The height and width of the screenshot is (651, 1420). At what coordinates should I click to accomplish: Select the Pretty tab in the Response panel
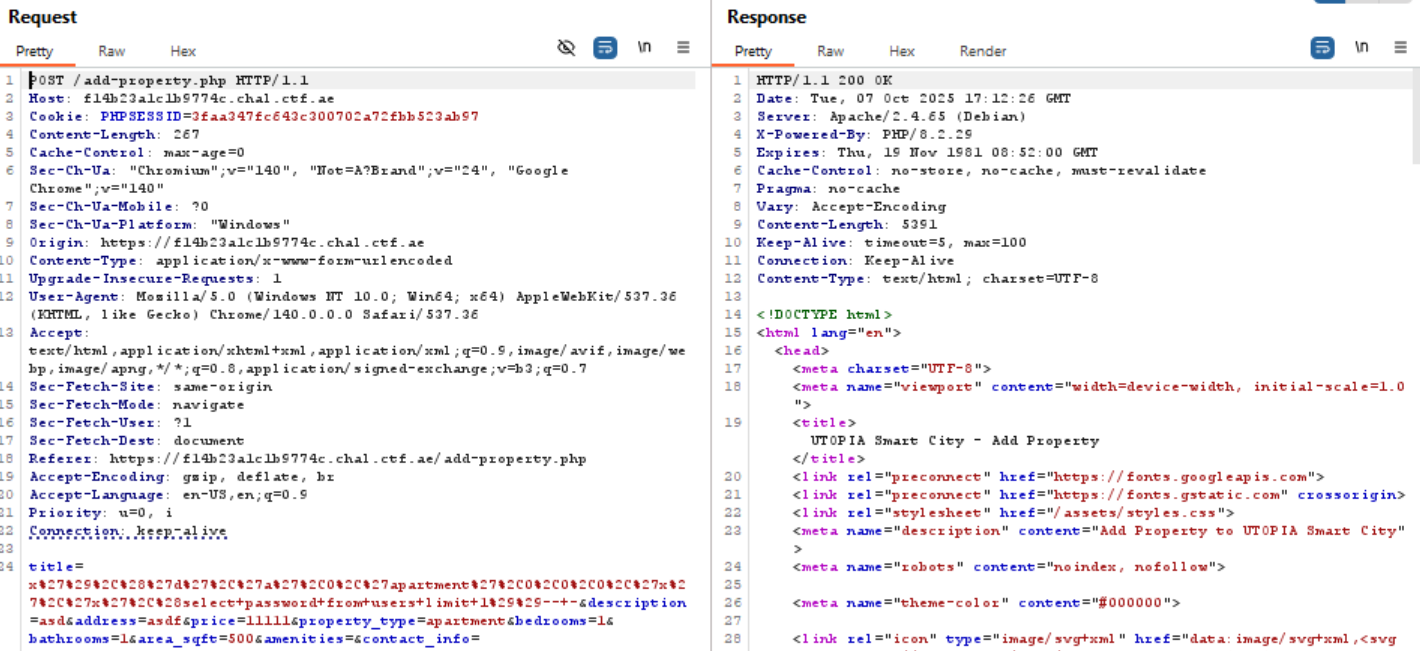[x=753, y=51]
